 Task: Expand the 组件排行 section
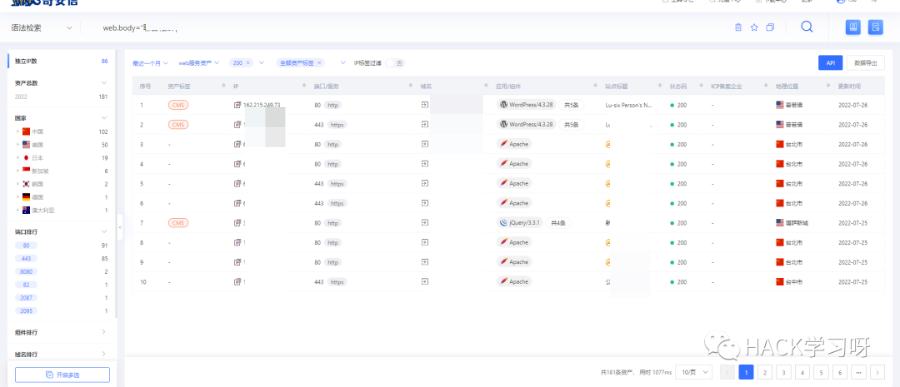[x=104, y=332]
